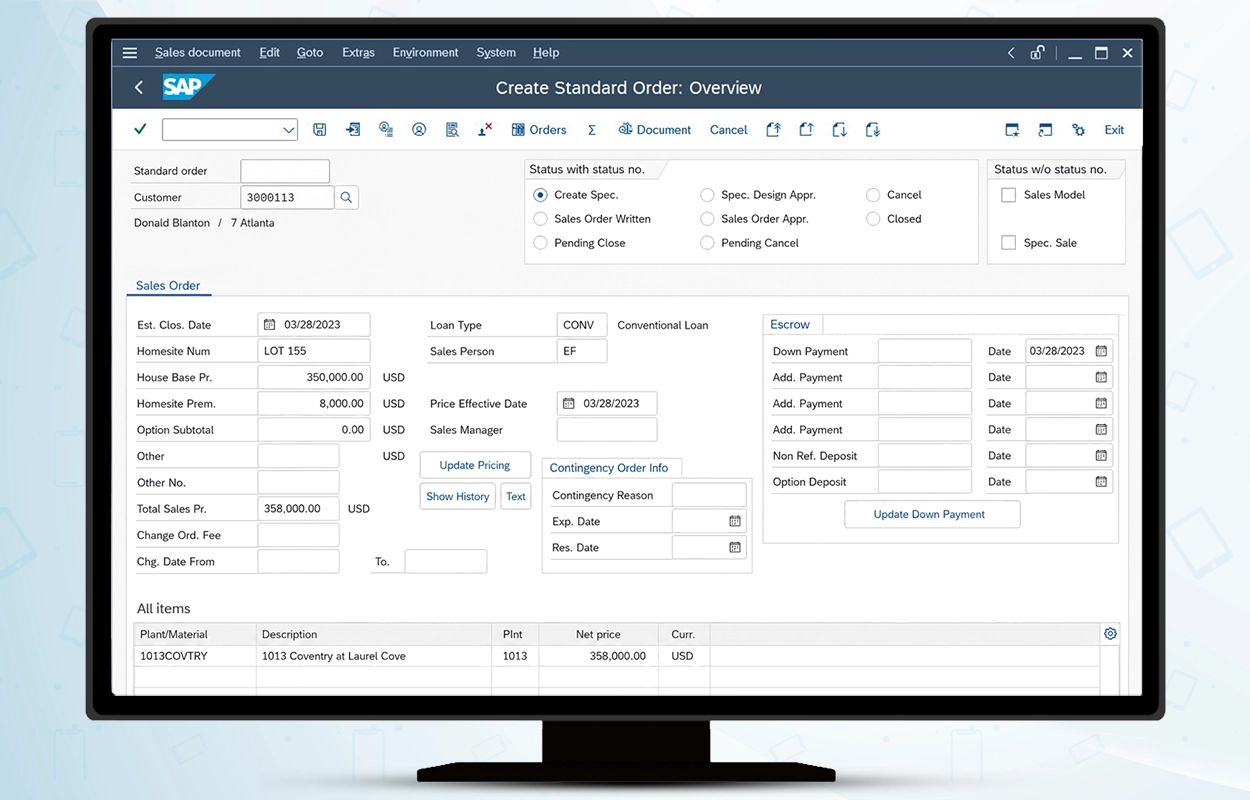This screenshot has height=800, width=1250.
Task: Select the Cancel status radio button
Action: [x=873, y=195]
